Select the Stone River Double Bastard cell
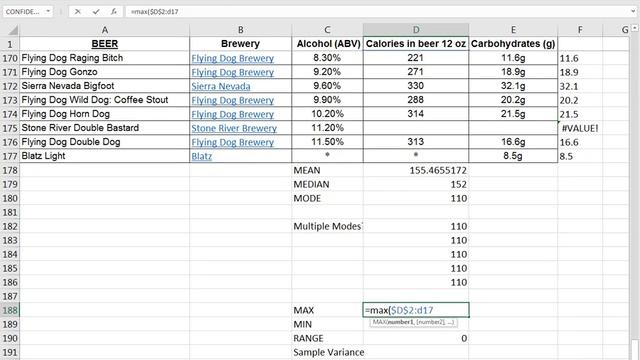This screenshot has width=640, height=360. coord(104,128)
